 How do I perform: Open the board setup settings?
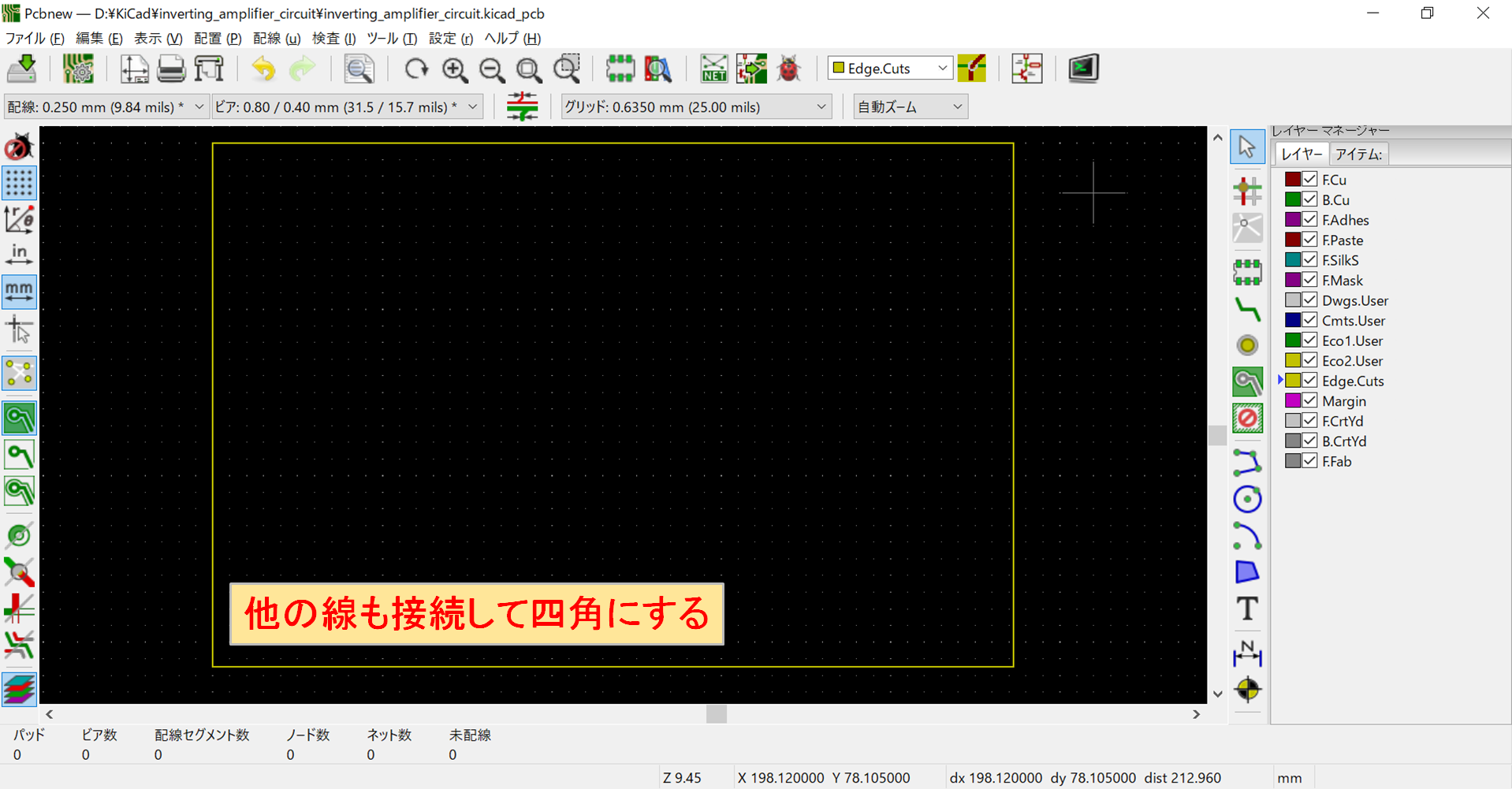point(78,69)
